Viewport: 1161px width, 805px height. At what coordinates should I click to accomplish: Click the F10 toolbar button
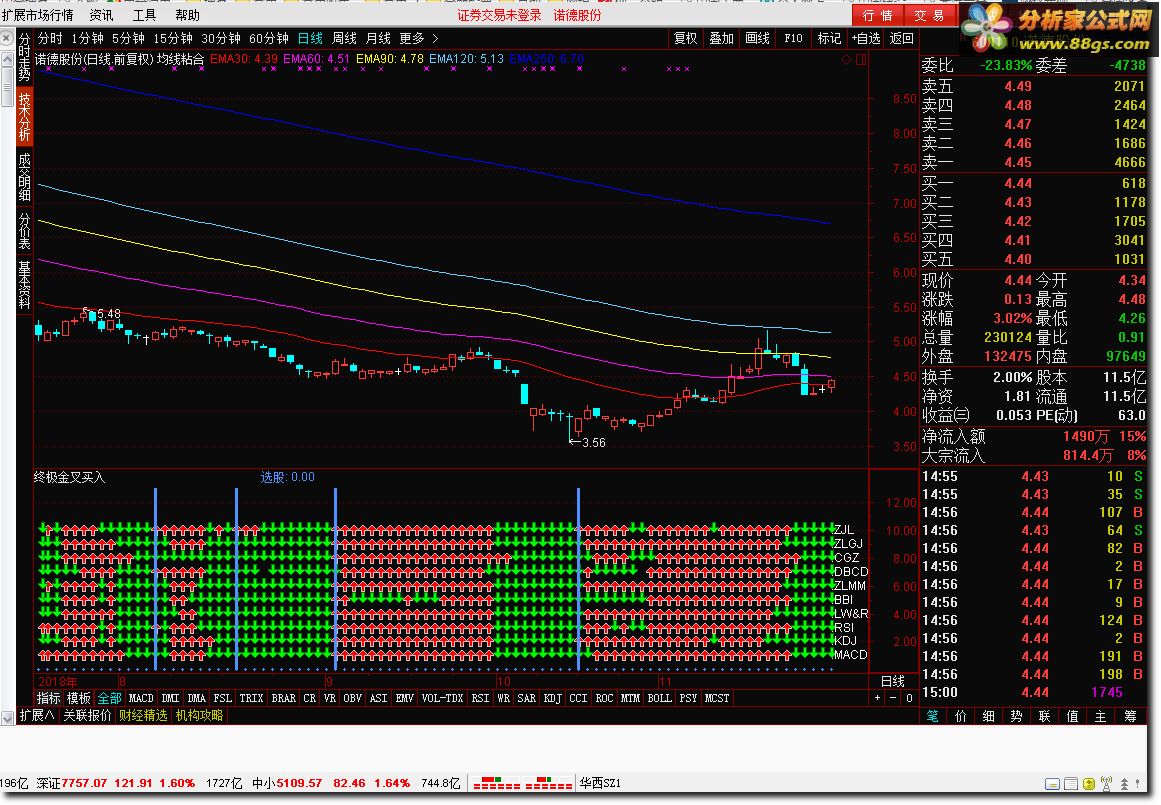(x=793, y=39)
